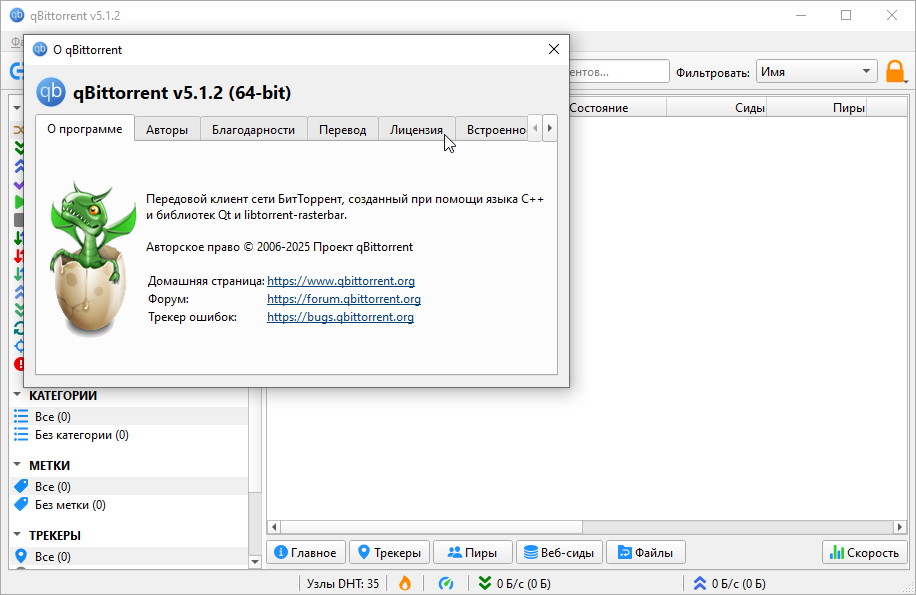Screen dimensions: 916x595
Task: Open the https://forum.qbittorrent.org link
Action: [344, 299]
